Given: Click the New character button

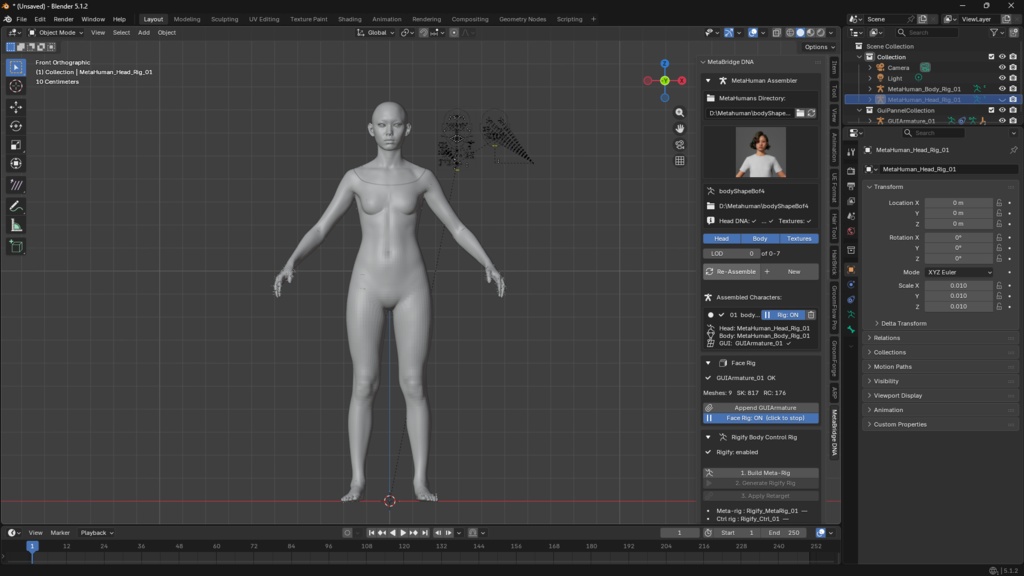Looking at the screenshot, I should 790,272.
